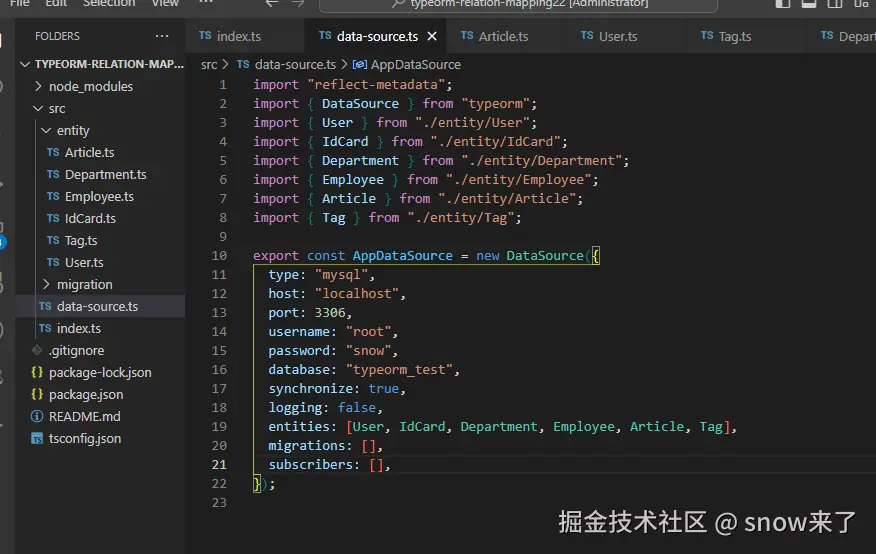
Task: Click TS icon beside Article.ts in tree
Action: [x=53, y=152]
